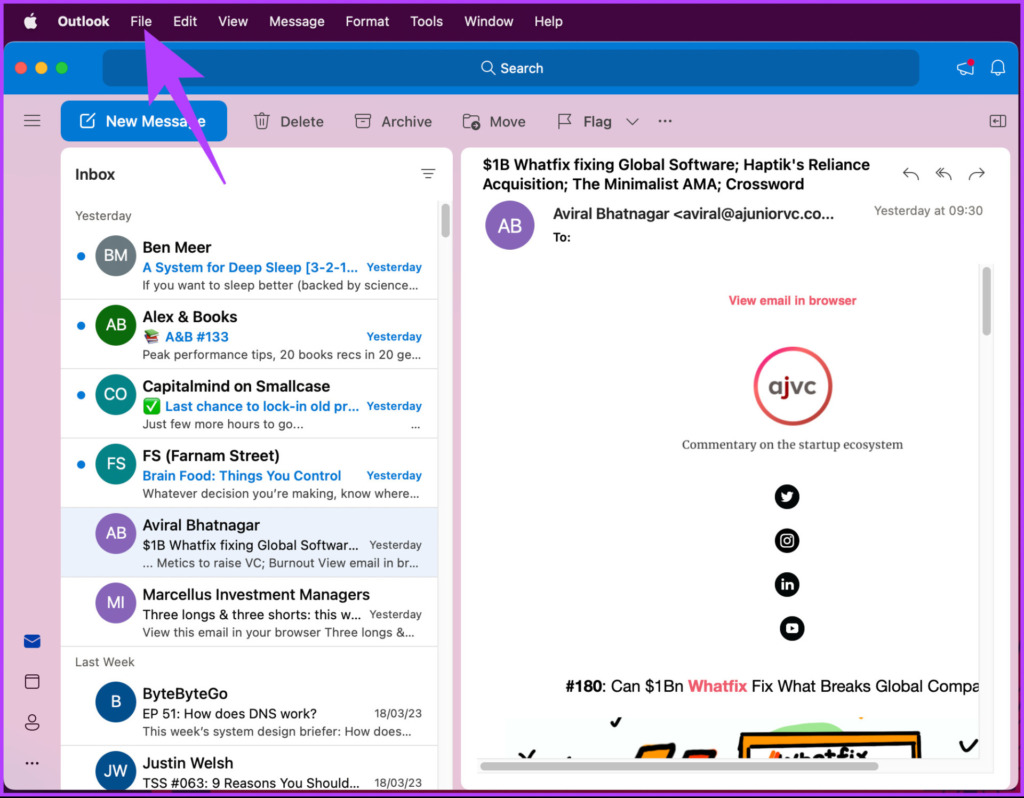This screenshot has width=1024, height=798.
Task: Click the sender avatar in the reading pane
Action: point(509,225)
